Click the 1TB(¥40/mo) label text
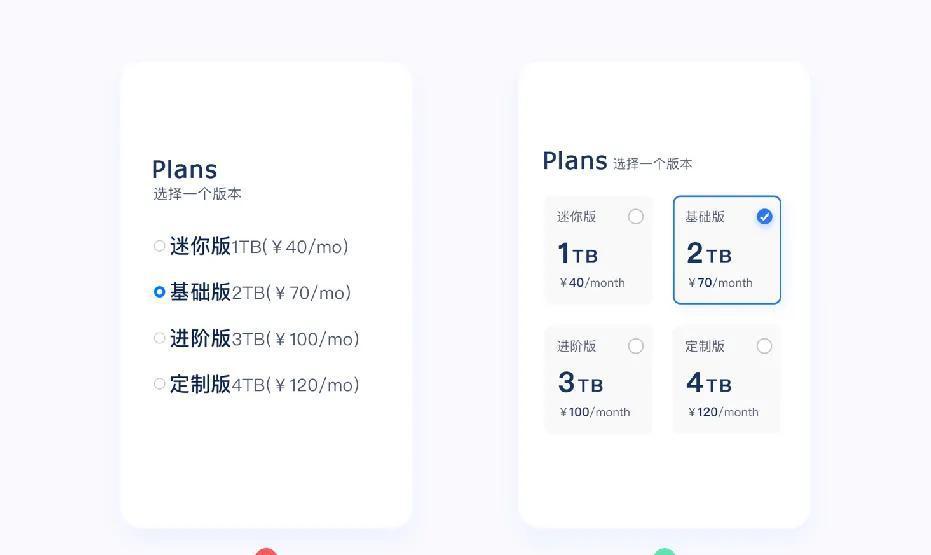Viewport: 931px width, 555px height. coord(290,246)
